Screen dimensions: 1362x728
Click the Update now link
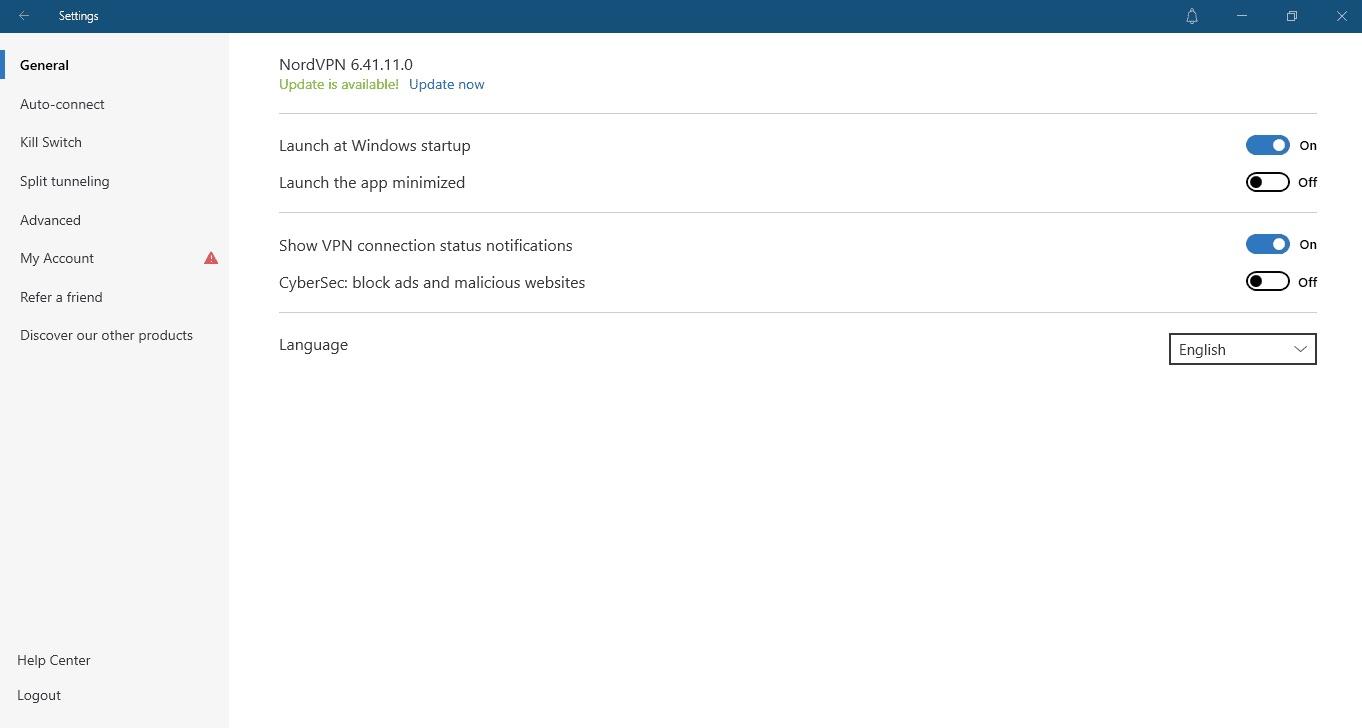446,84
